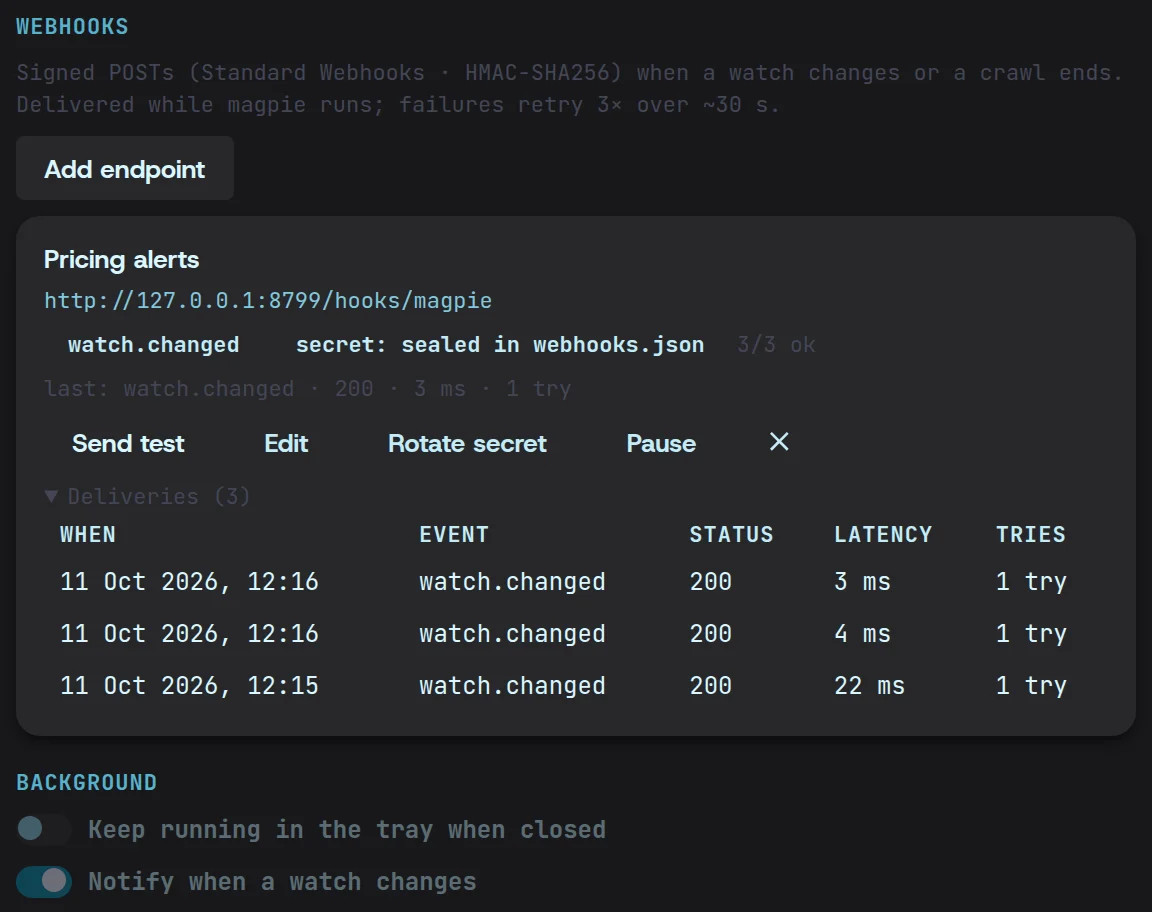
Task: Turn off Notify when a watch changes
Action: point(43,881)
